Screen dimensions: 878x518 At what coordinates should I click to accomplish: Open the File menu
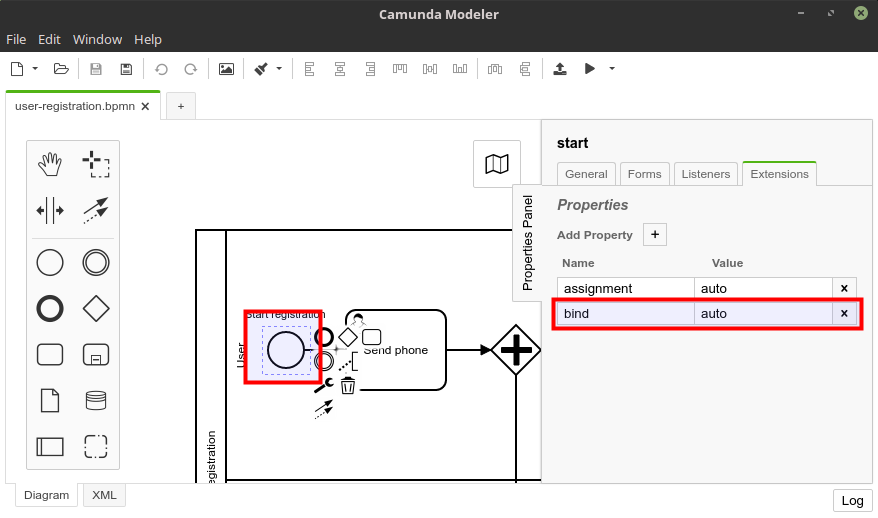tap(16, 39)
